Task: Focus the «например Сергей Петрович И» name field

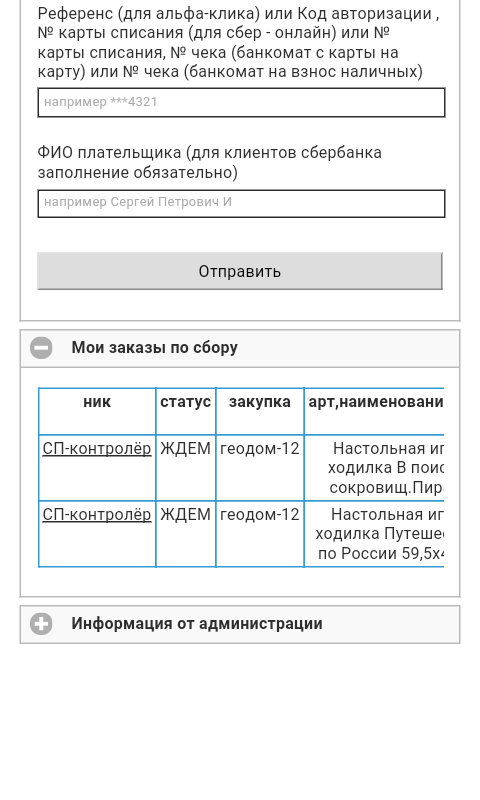Action: coord(241,204)
